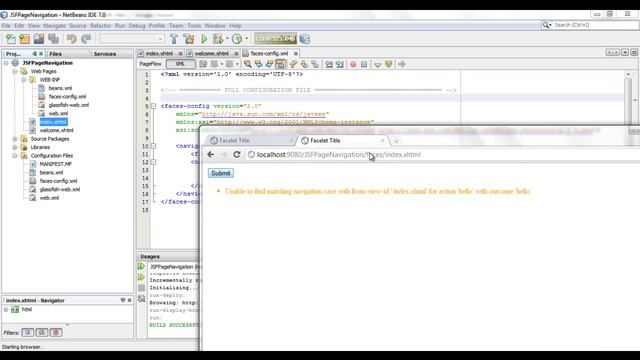Image resolution: width=640 pixels, height=360 pixels.
Task: Collapse the fold marker at line 10
Action: pos(154,146)
